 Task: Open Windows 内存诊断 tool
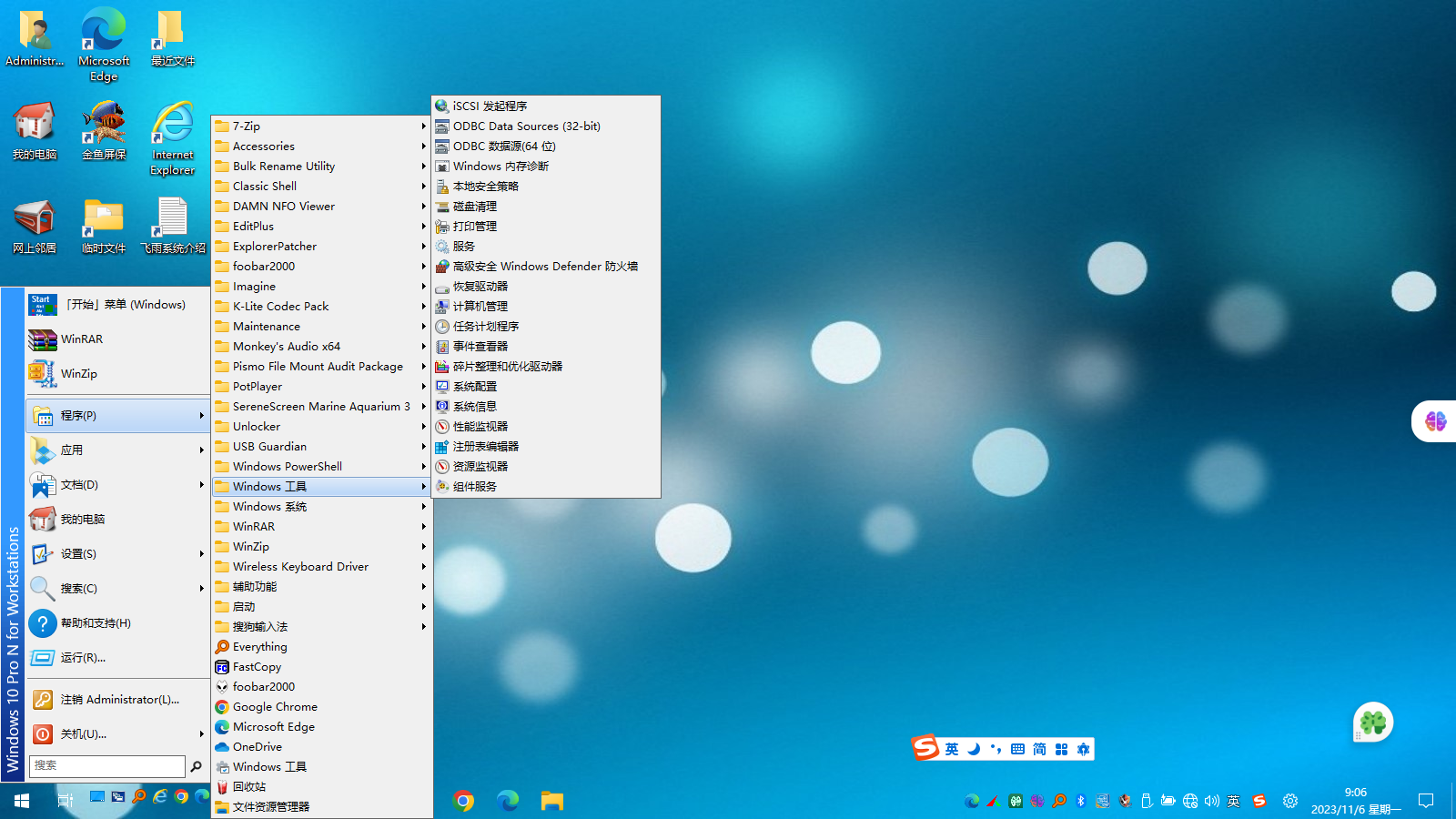pos(546,167)
